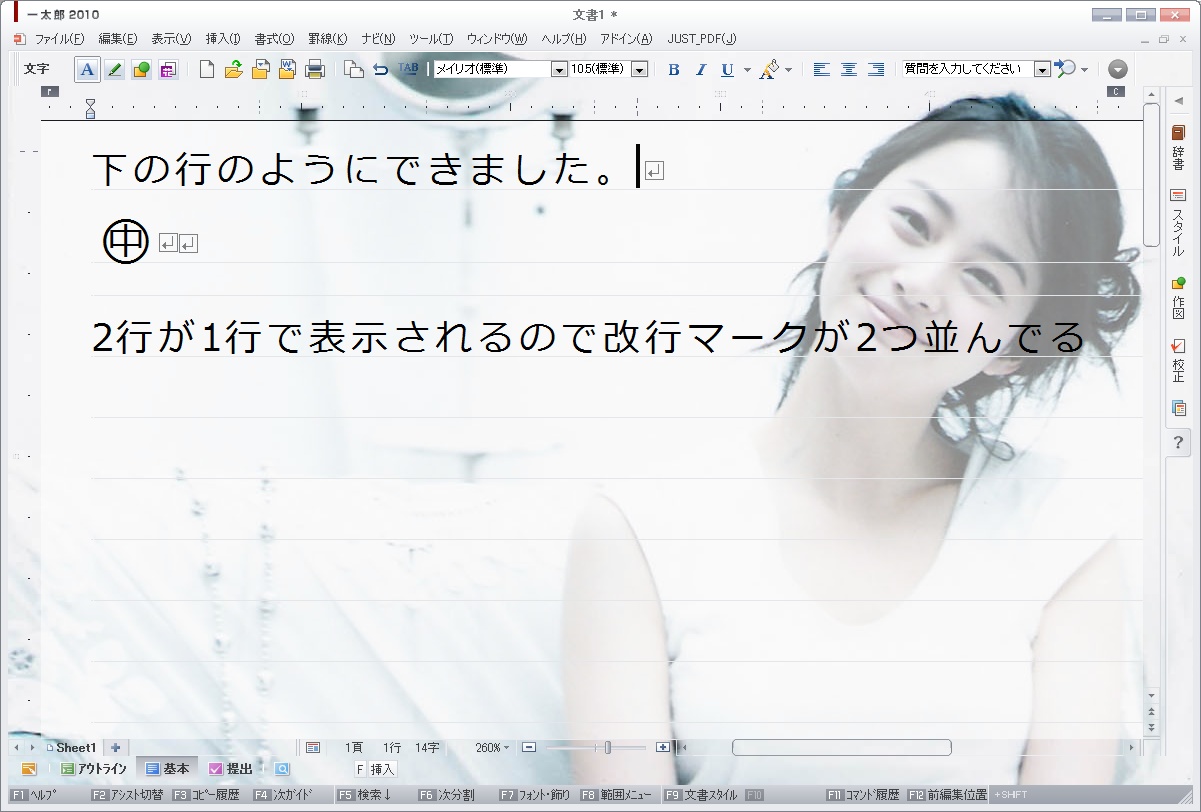Click the help search magnifier icon

point(1066,69)
